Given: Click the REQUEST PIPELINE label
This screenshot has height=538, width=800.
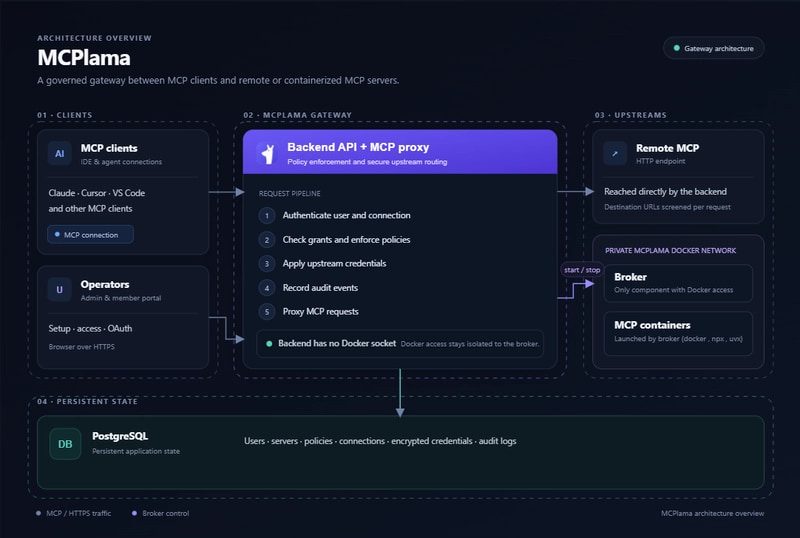Looking at the screenshot, I should pyautogui.click(x=290, y=193).
